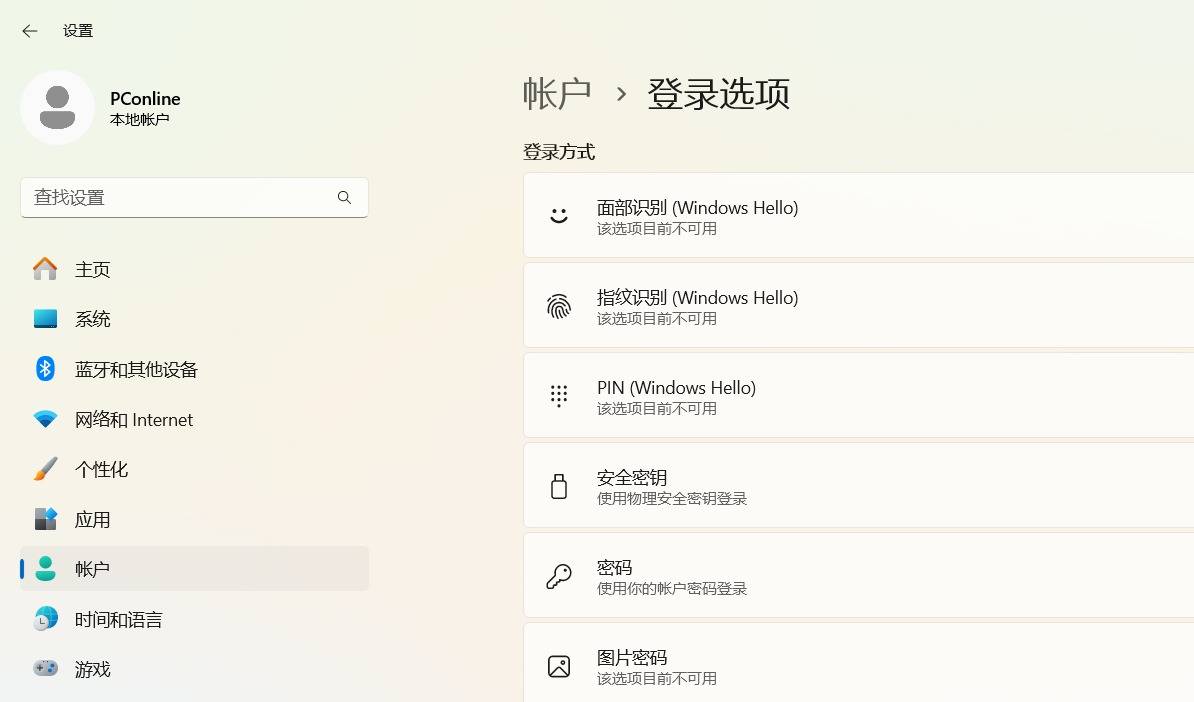
Task: Click the PConline user avatar
Action: click(x=57, y=107)
